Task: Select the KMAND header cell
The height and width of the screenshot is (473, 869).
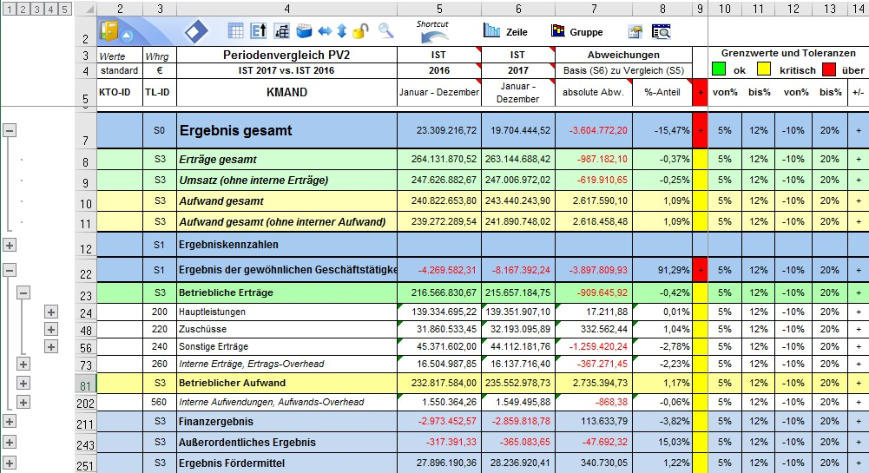Action: tap(287, 92)
